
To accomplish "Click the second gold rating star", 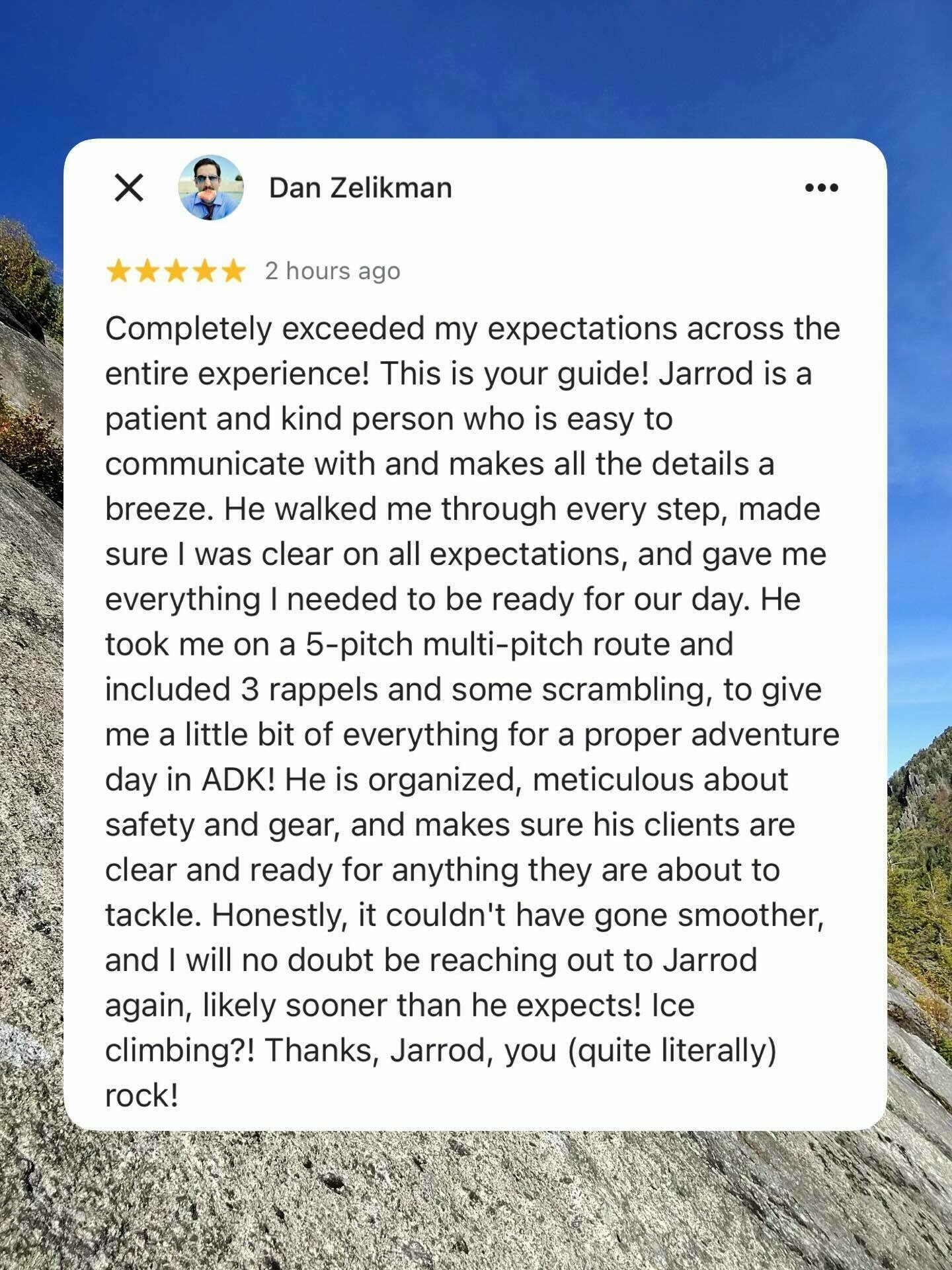I will [147, 271].
